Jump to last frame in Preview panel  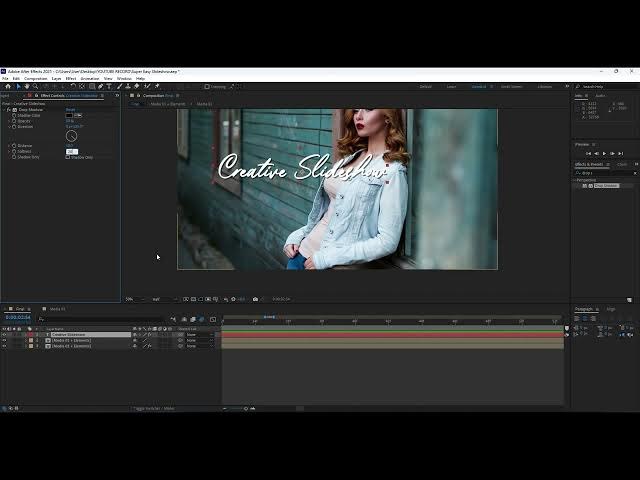[620, 153]
